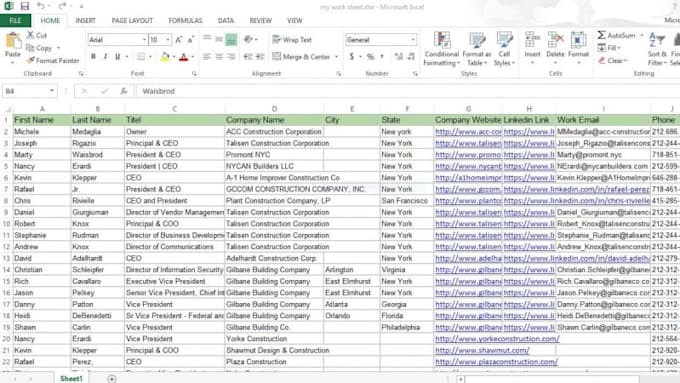Apply the percent style
This screenshot has height=383, width=680.
(370, 56)
